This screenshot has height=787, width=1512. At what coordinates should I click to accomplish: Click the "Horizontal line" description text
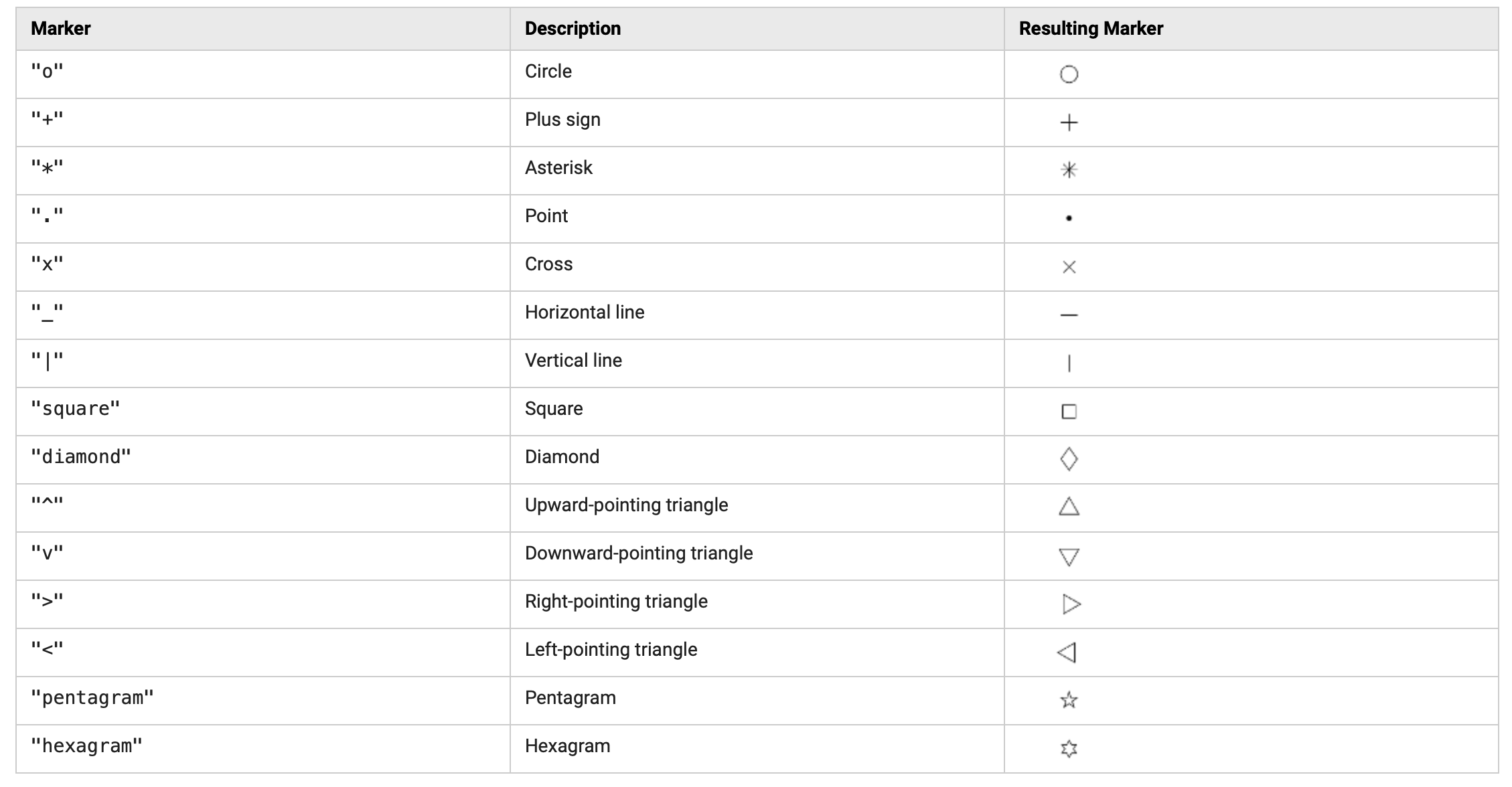[x=585, y=313]
